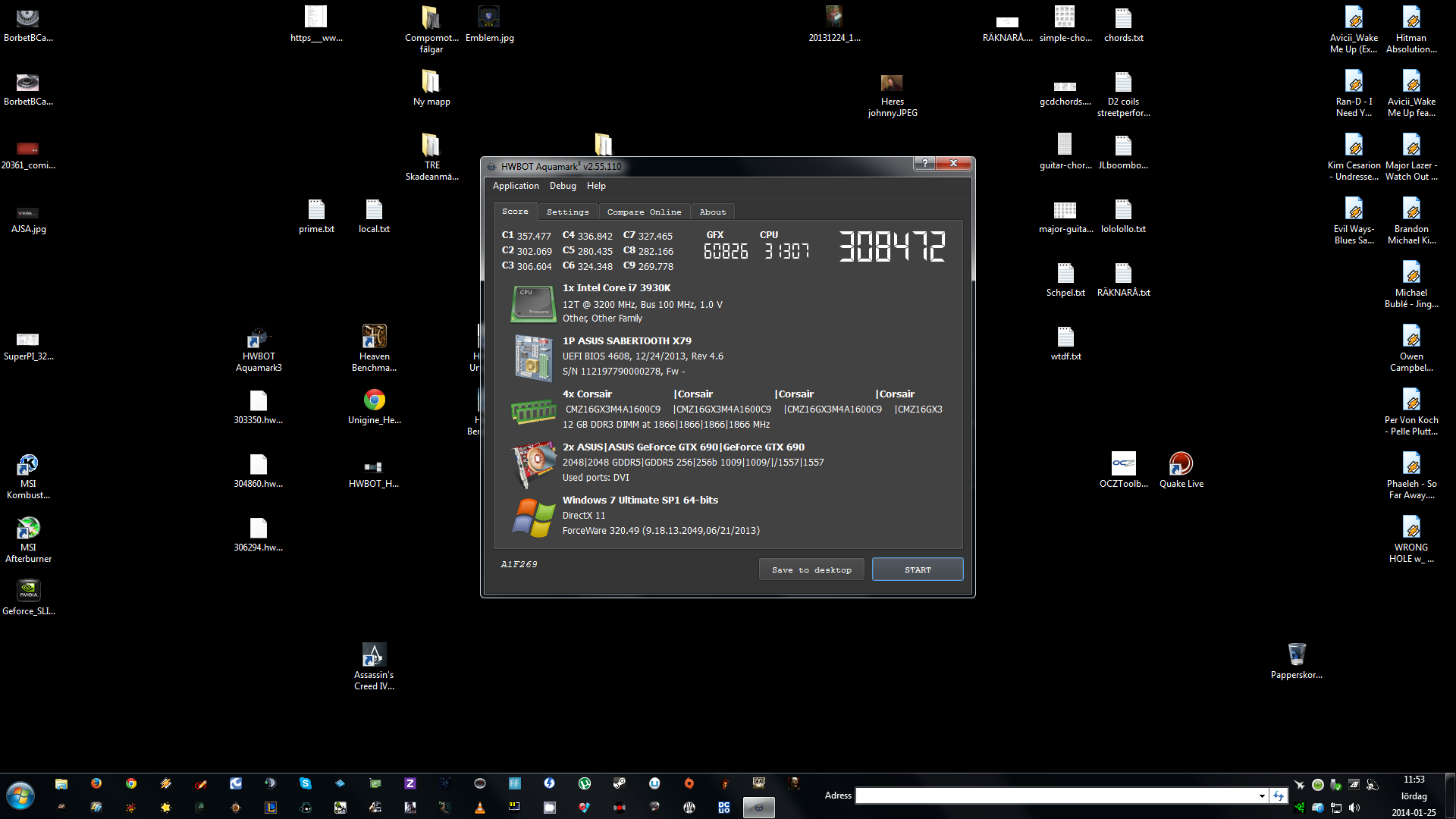Open the network icon in system tray
This screenshot has height=819, width=1456.
1336,808
